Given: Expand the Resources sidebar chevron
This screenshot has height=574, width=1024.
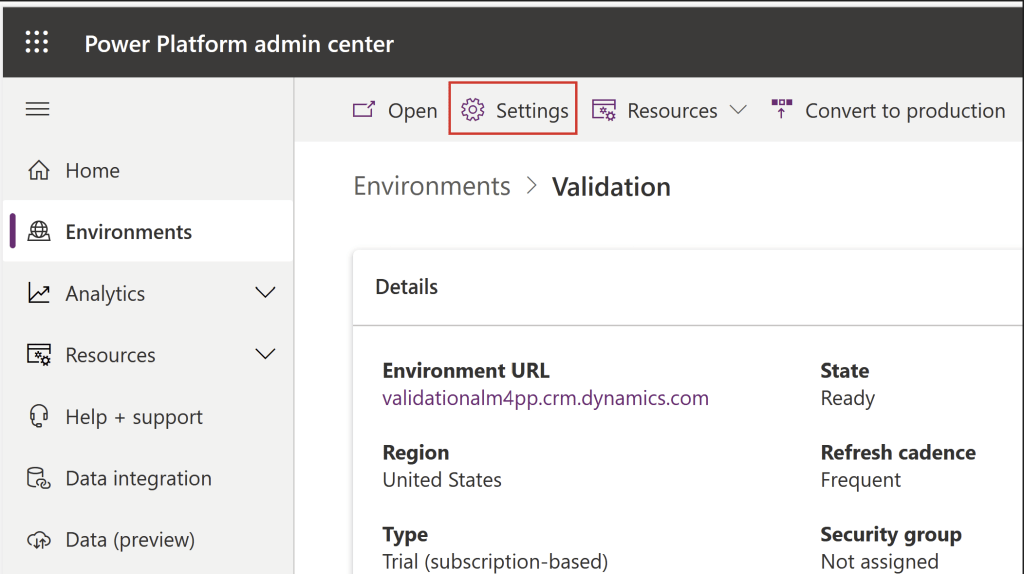Looking at the screenshot, I should pos(265,355).
